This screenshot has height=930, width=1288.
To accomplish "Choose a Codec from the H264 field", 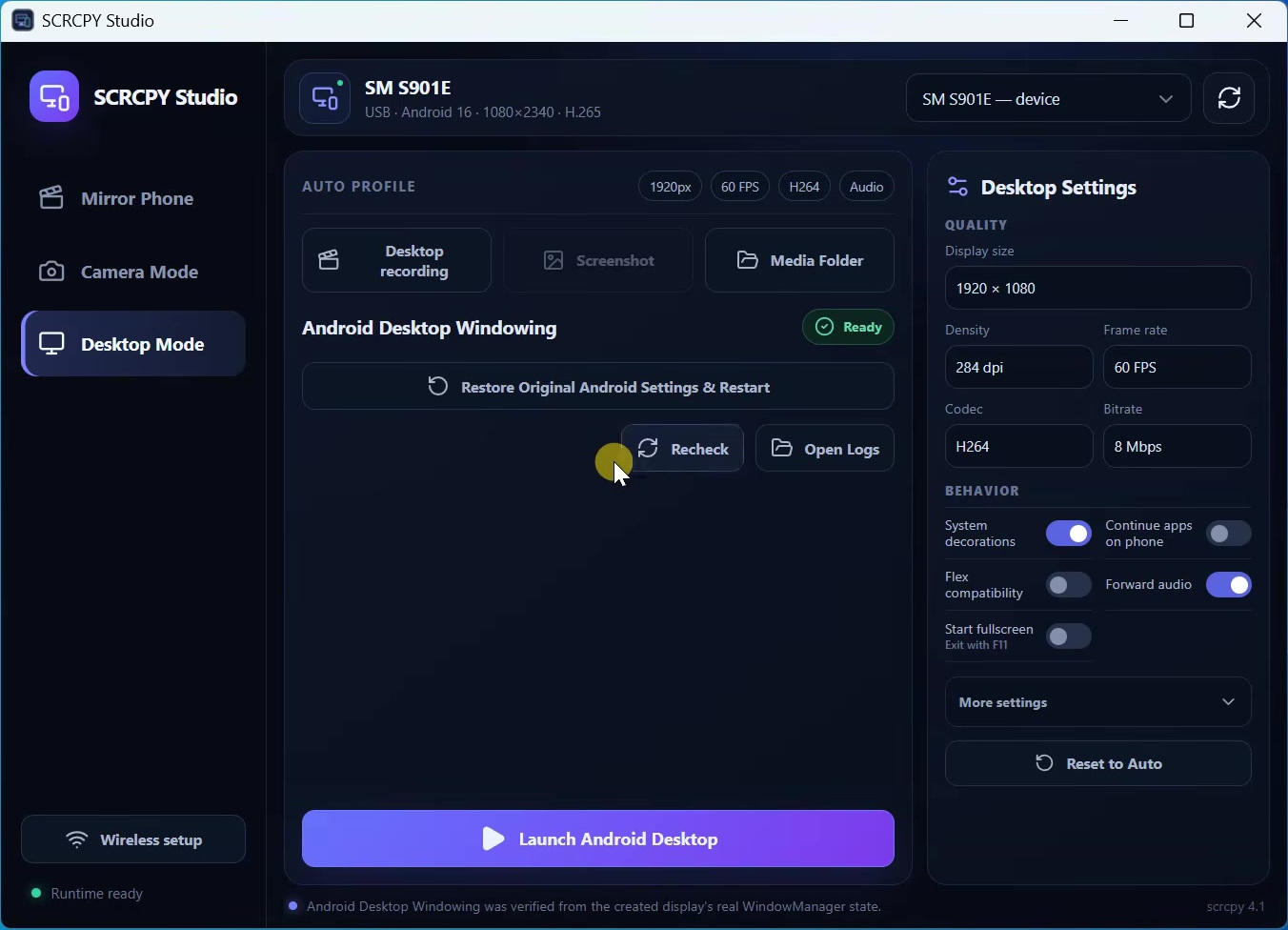I will point(1019,446).
